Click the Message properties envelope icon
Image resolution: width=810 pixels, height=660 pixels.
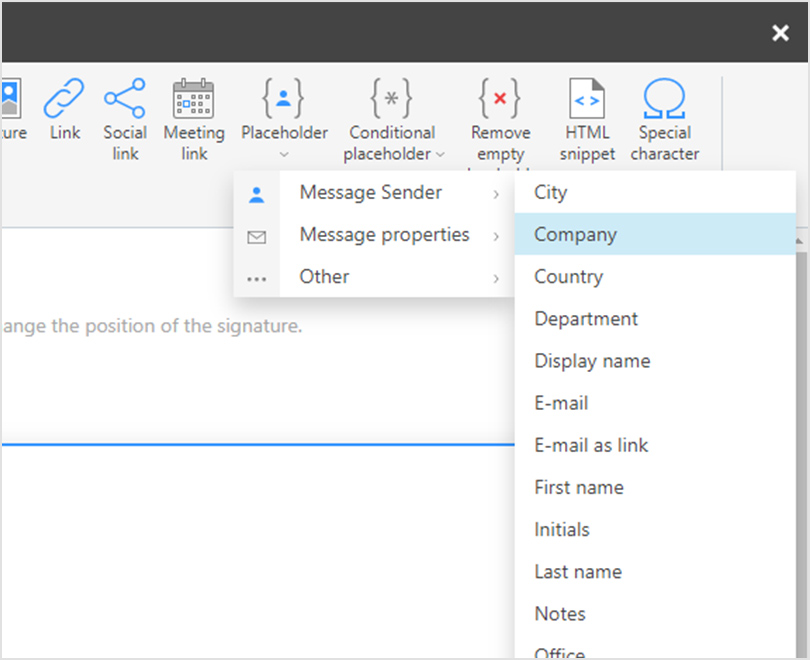coord(257,235)
